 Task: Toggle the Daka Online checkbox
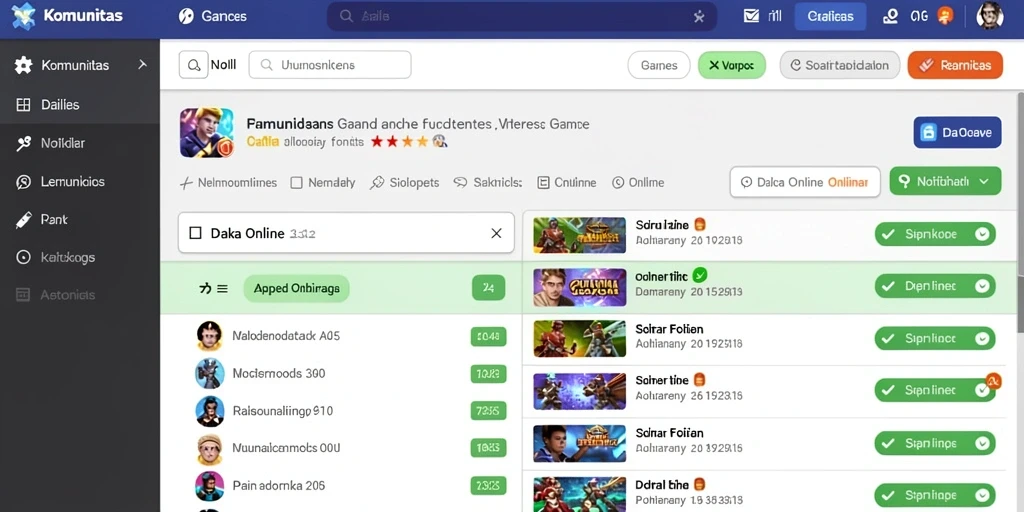195,233
